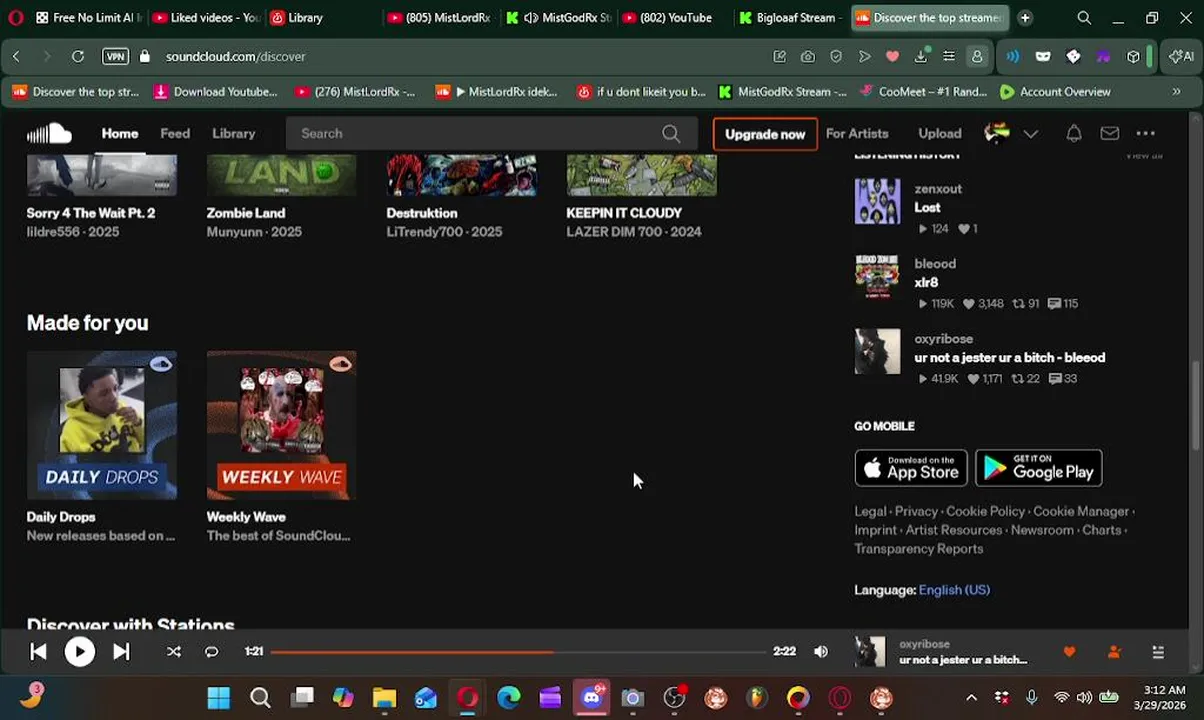1204x720 pixels.
Task: Go to the Feed tab
Action: (x=175, y=133)
